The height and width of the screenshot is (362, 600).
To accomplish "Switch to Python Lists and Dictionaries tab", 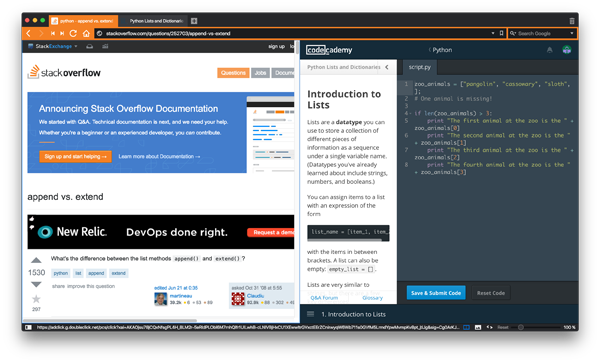I will click(153, 21).
